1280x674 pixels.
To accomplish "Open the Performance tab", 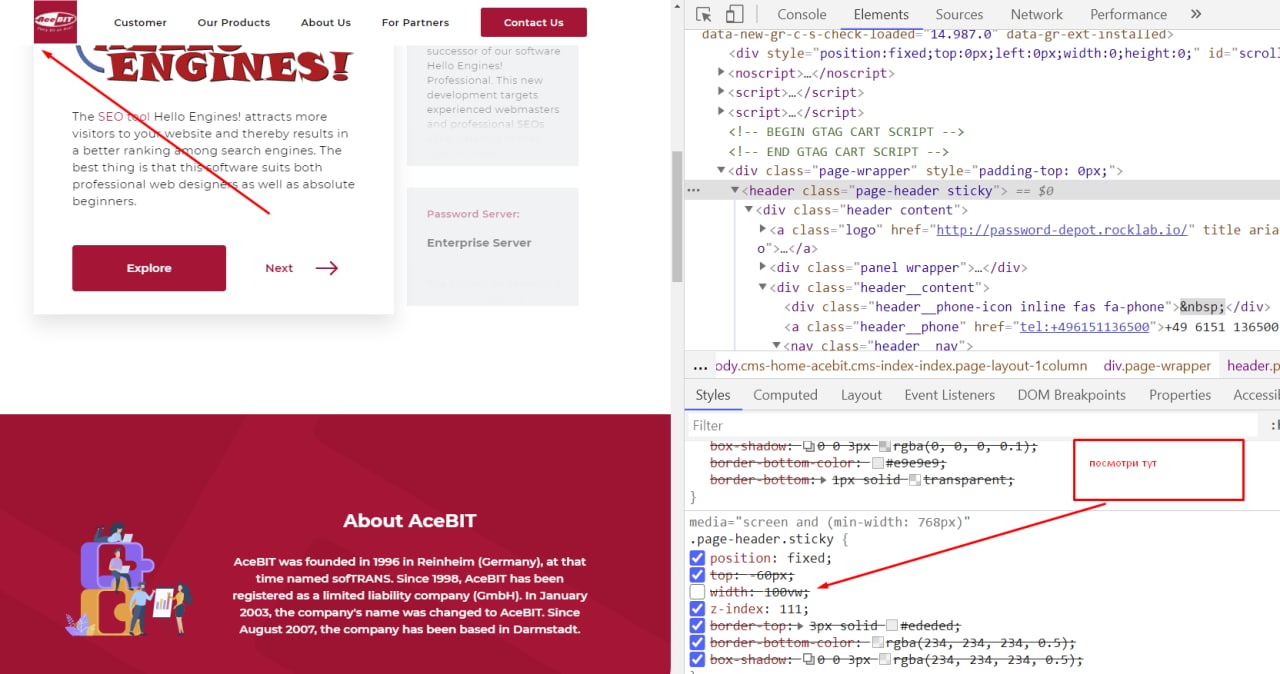I will click(1128, 14).
